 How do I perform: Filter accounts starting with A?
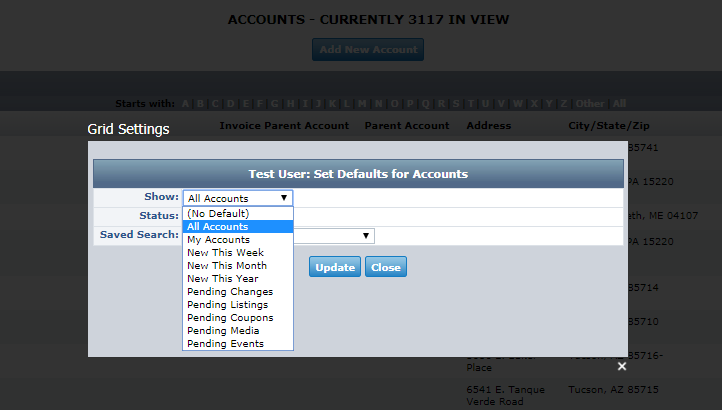185,104
